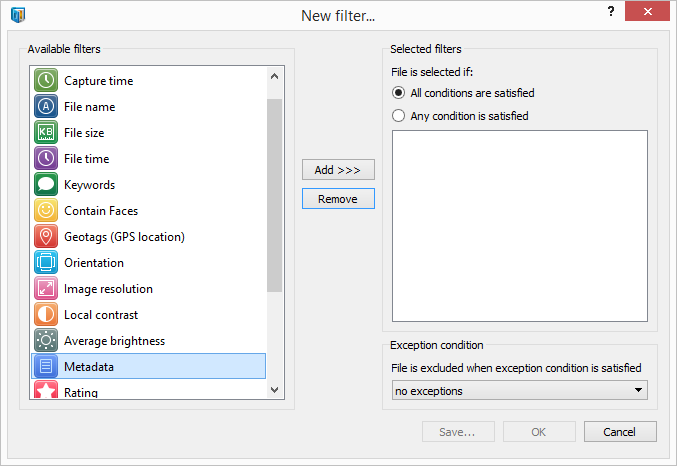This screenshot has width=677, height=466.
Task: Select All conditions are satisfied option
Action: click(463, 93)
